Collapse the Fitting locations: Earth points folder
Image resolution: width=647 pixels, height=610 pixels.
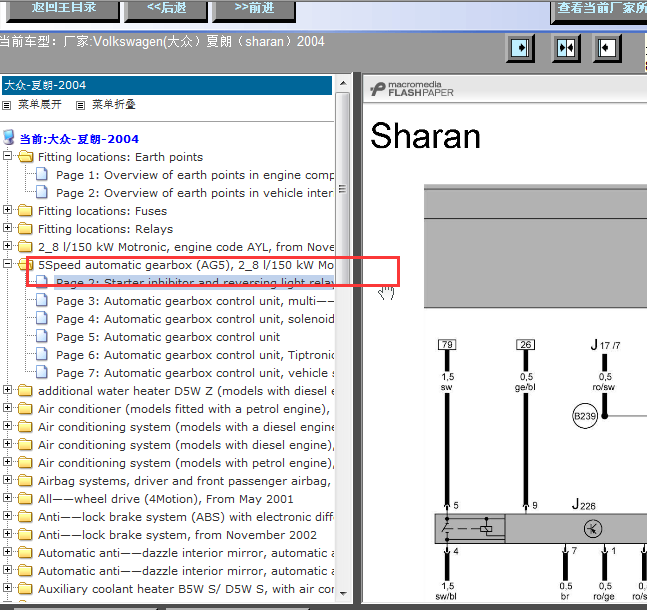(x=7, y=156)
